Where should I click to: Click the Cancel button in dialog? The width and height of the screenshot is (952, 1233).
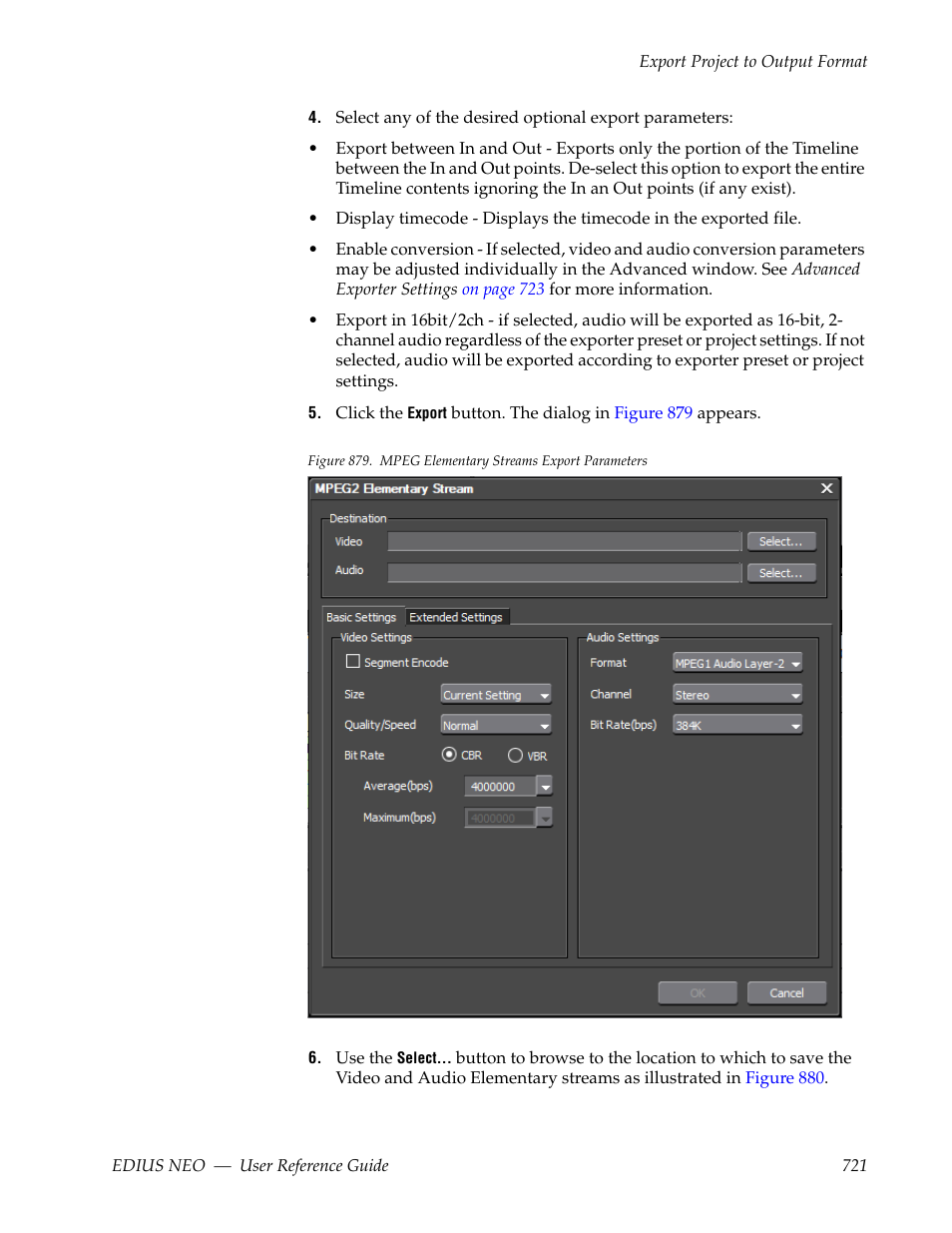[786, 992]
